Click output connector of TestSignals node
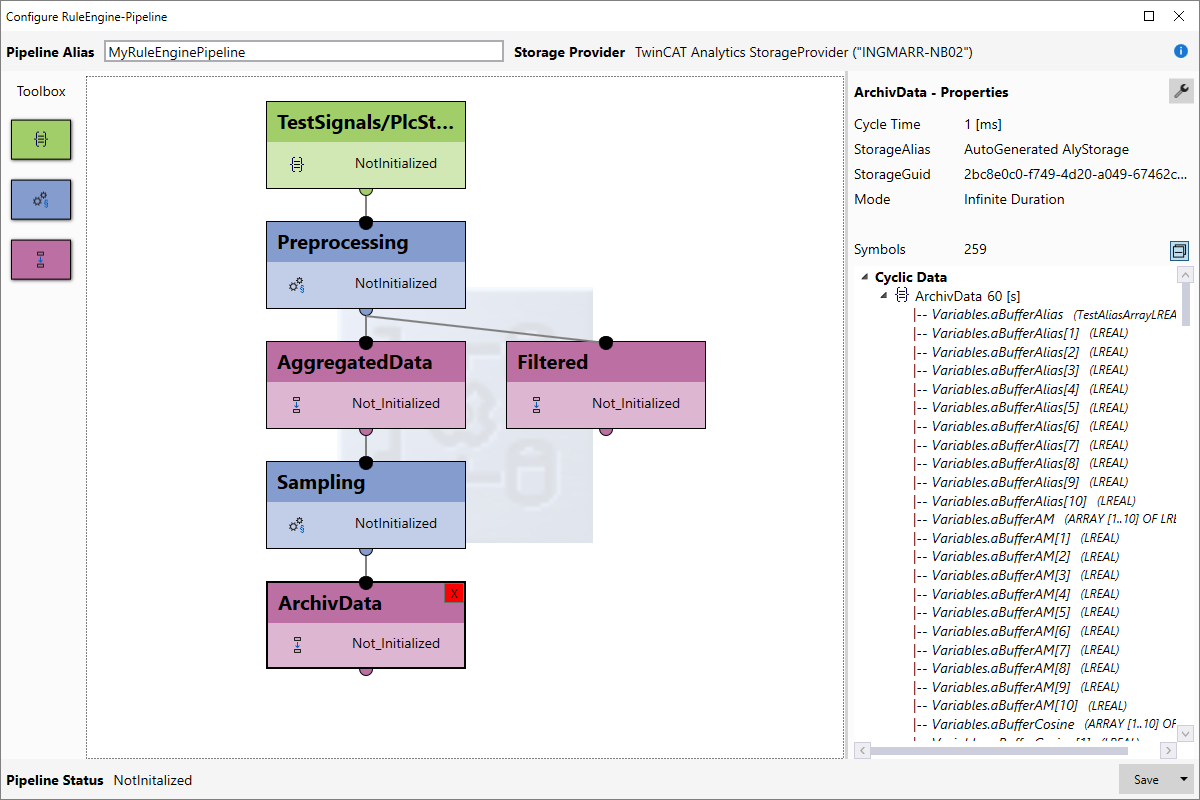The height and width of the screenshot is (800, 1200). click(366, 190)
